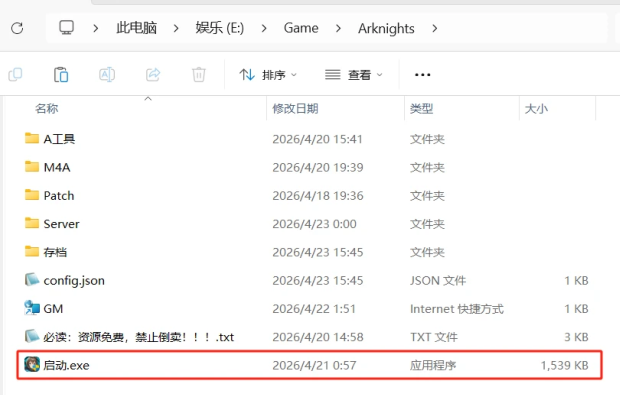Click the JSON 文件 type cell
Screen dimensions: 620x395
click(438, 280)
